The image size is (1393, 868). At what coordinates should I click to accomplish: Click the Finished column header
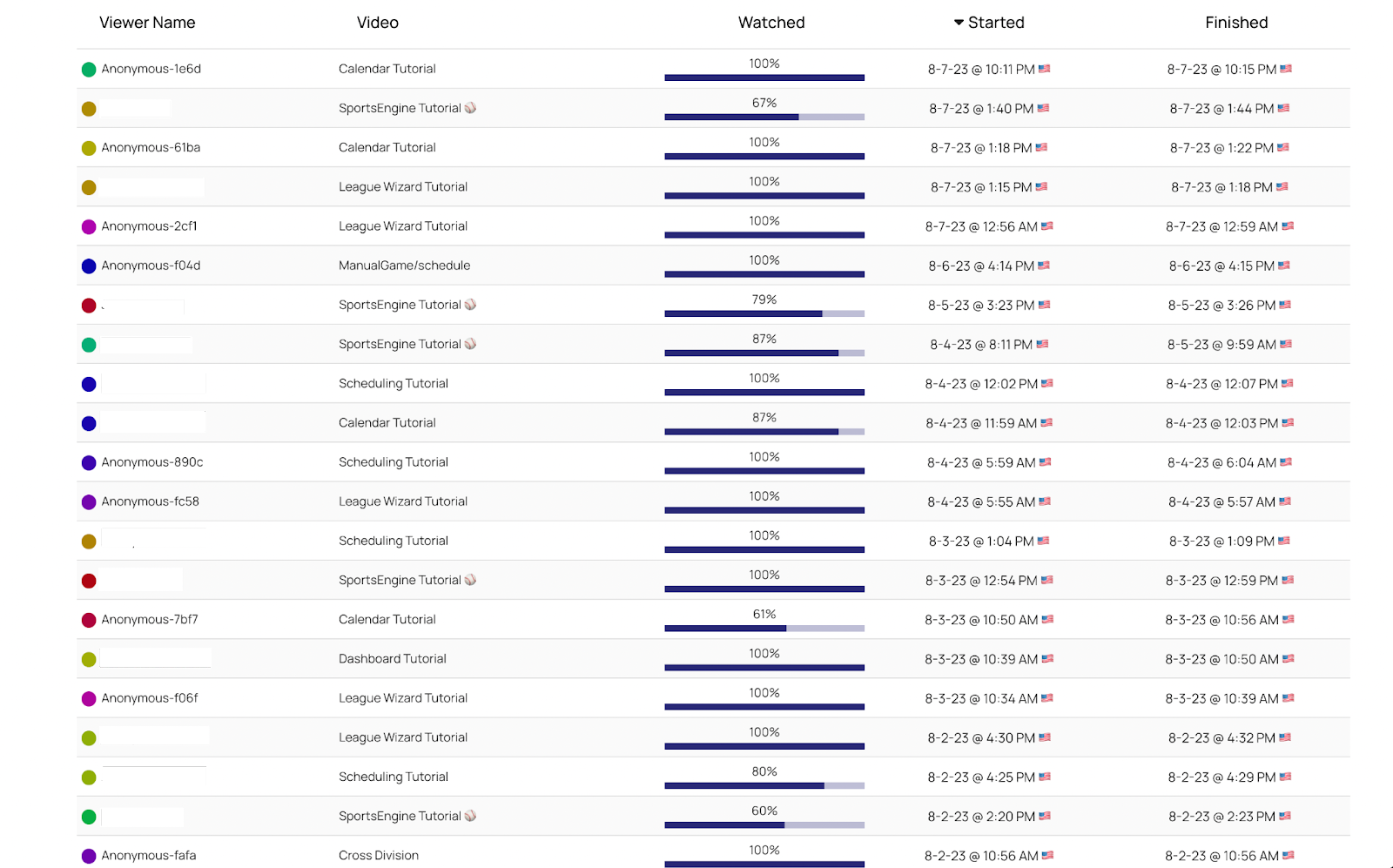point(1236,23)
